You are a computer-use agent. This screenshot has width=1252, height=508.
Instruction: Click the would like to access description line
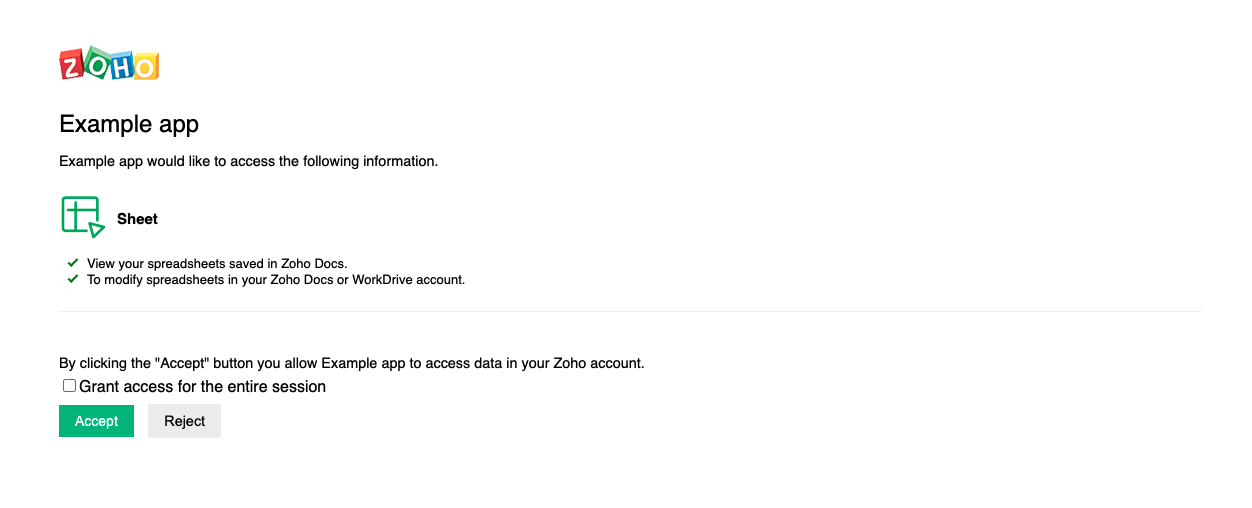coord(249,161)
